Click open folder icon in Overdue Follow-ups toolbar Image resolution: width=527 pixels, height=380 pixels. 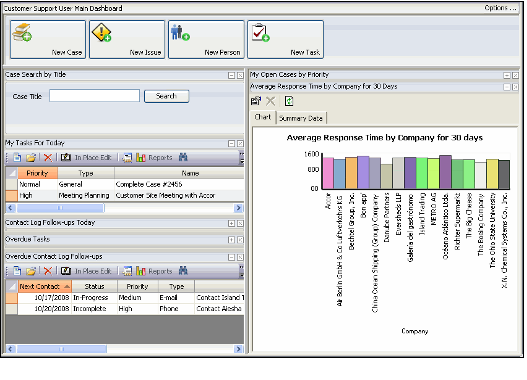(x=31, y=271)
